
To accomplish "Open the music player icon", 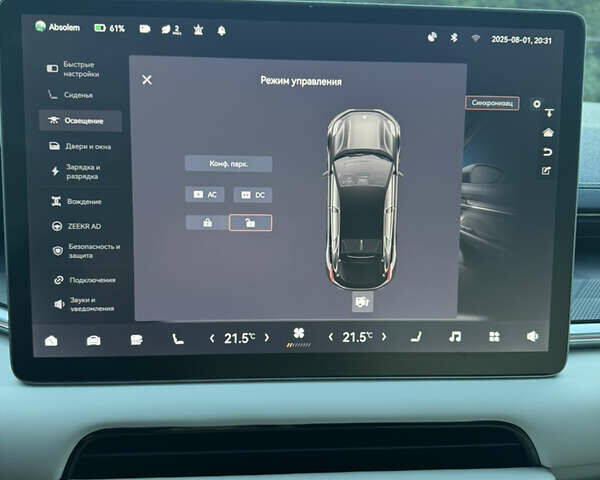I will tap(455, 337).
